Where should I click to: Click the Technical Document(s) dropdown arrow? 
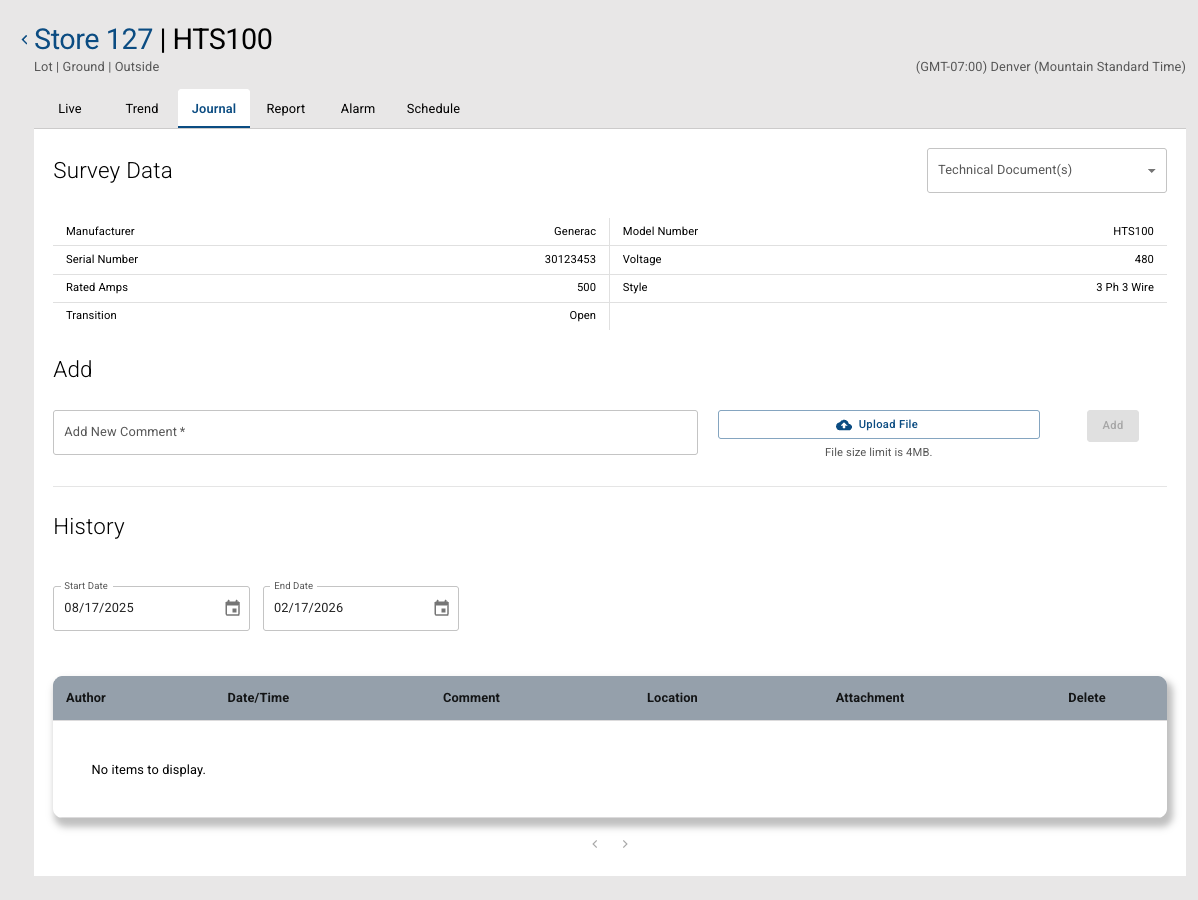tap(1152, 171)
